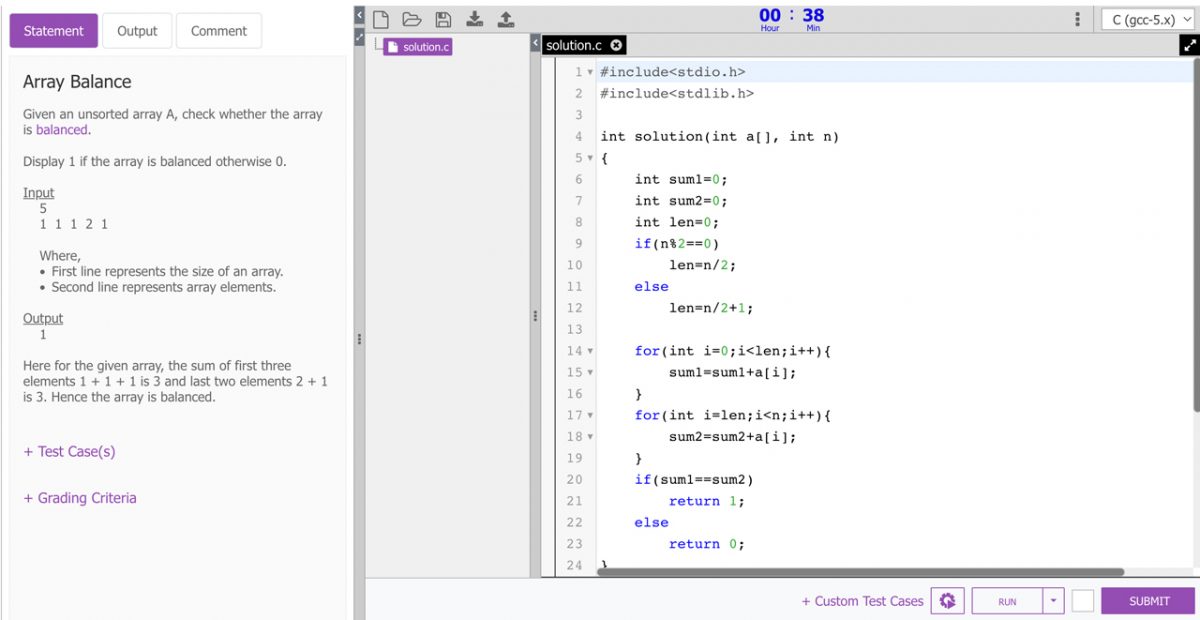
Task: Click the download code icon
Action: click(475, 18)
